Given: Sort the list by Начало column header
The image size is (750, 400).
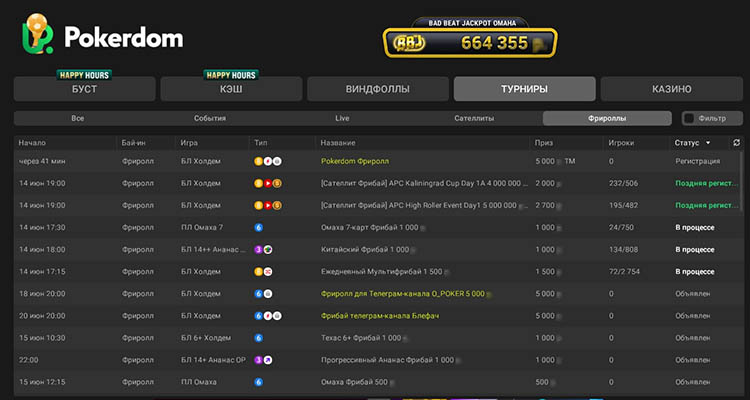Looking at the screenshot, I should (x=32, y=143).
